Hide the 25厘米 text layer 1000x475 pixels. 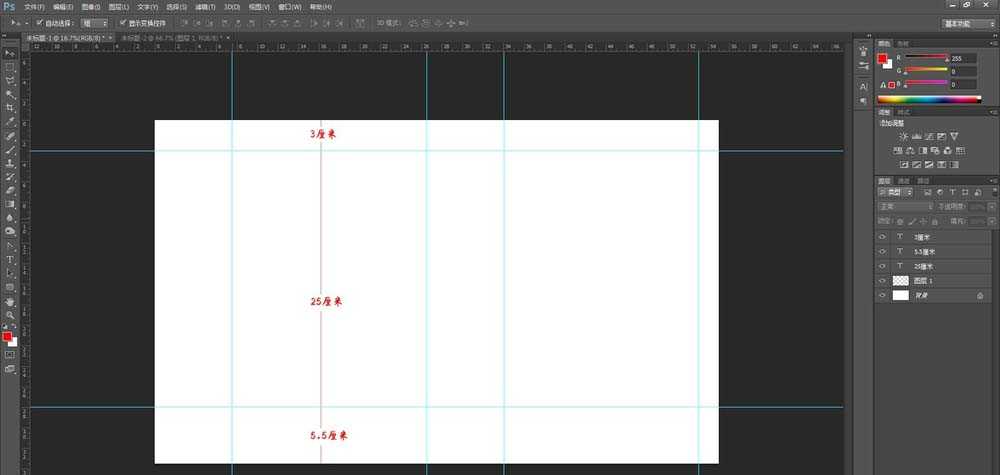tap(881, 266)
